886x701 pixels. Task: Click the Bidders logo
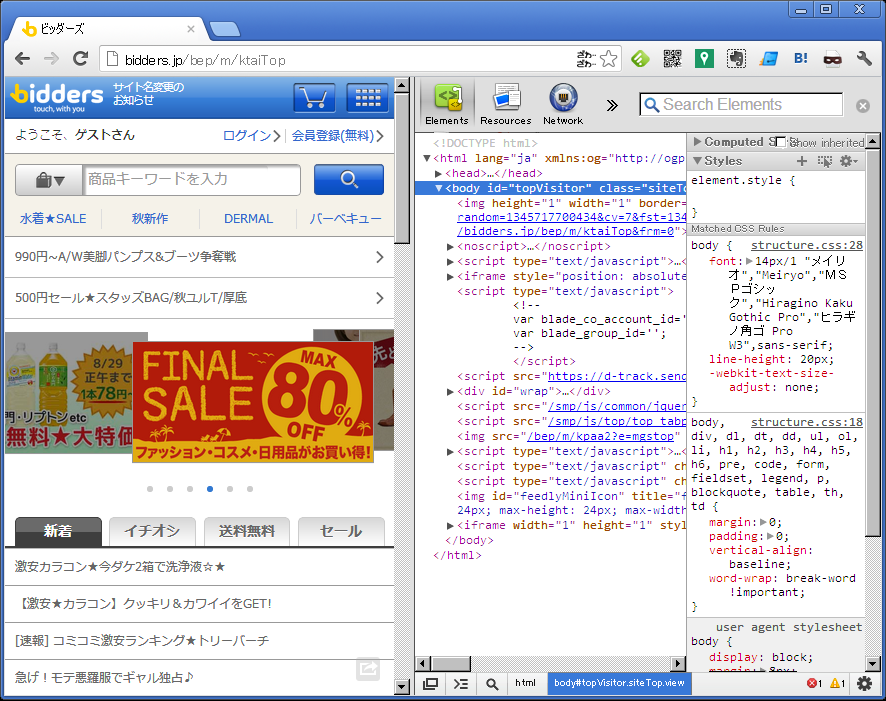[57, 97]
